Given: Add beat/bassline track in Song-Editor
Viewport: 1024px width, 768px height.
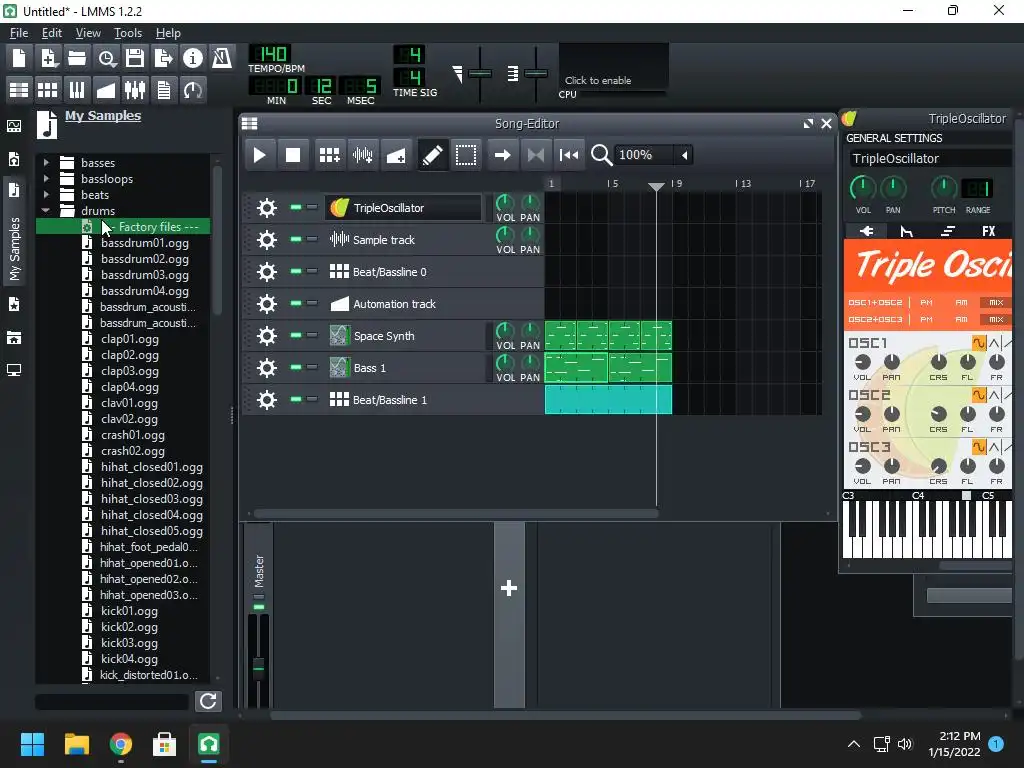Looking at the screenshot, I should pyautogui.click(x=329, y=155).
